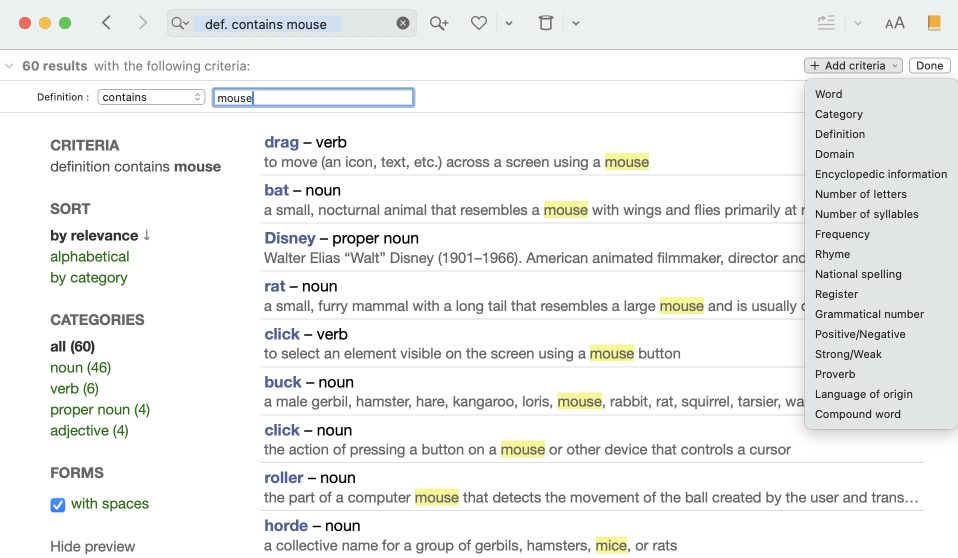This screenshot has height=558, width=958.
Task: Click the definition text field containing 'mouse'
Action: 313,97
